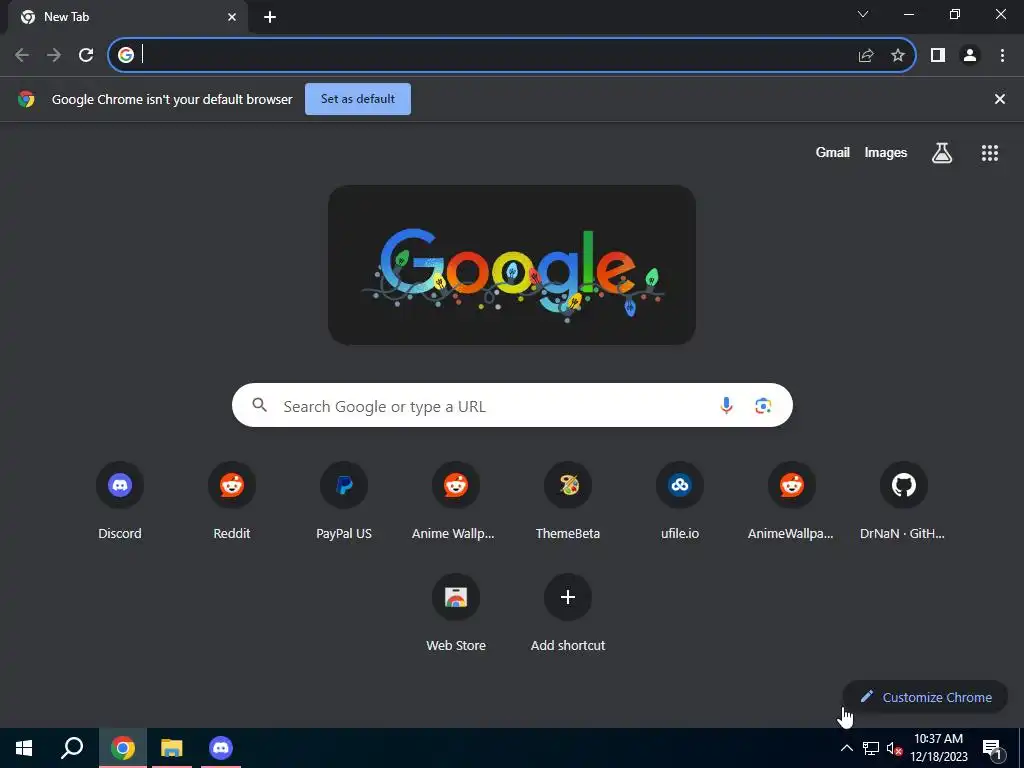Viewport: 1024px width, 768px height.
Task: Click Set as default button
Action: 358,99
